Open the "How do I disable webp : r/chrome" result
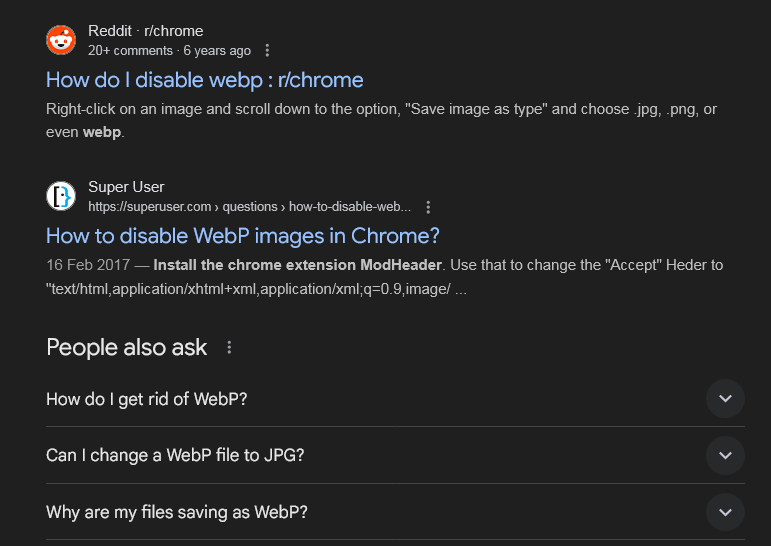771x546 pixels. pyautogui.click(x=205, y=80)
